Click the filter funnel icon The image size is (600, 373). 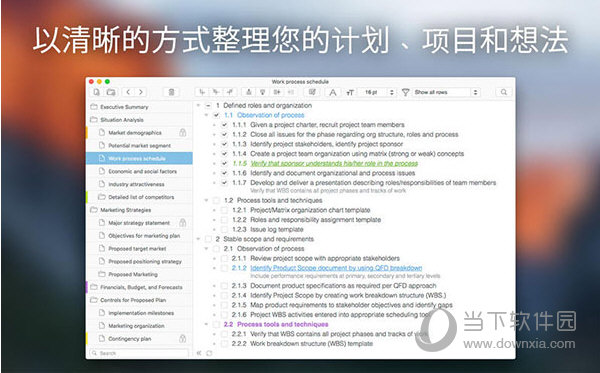pos(406,92)
